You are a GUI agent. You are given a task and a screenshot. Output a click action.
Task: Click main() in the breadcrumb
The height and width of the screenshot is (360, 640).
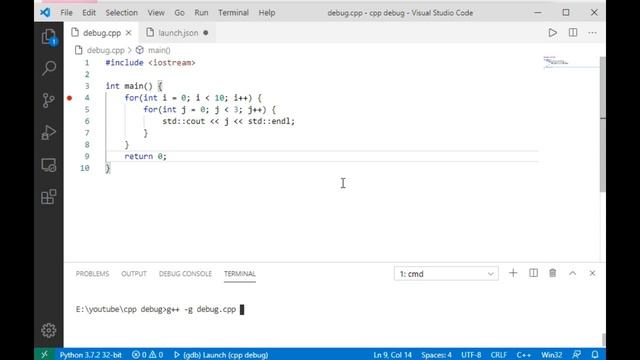(x=159, y=50)
